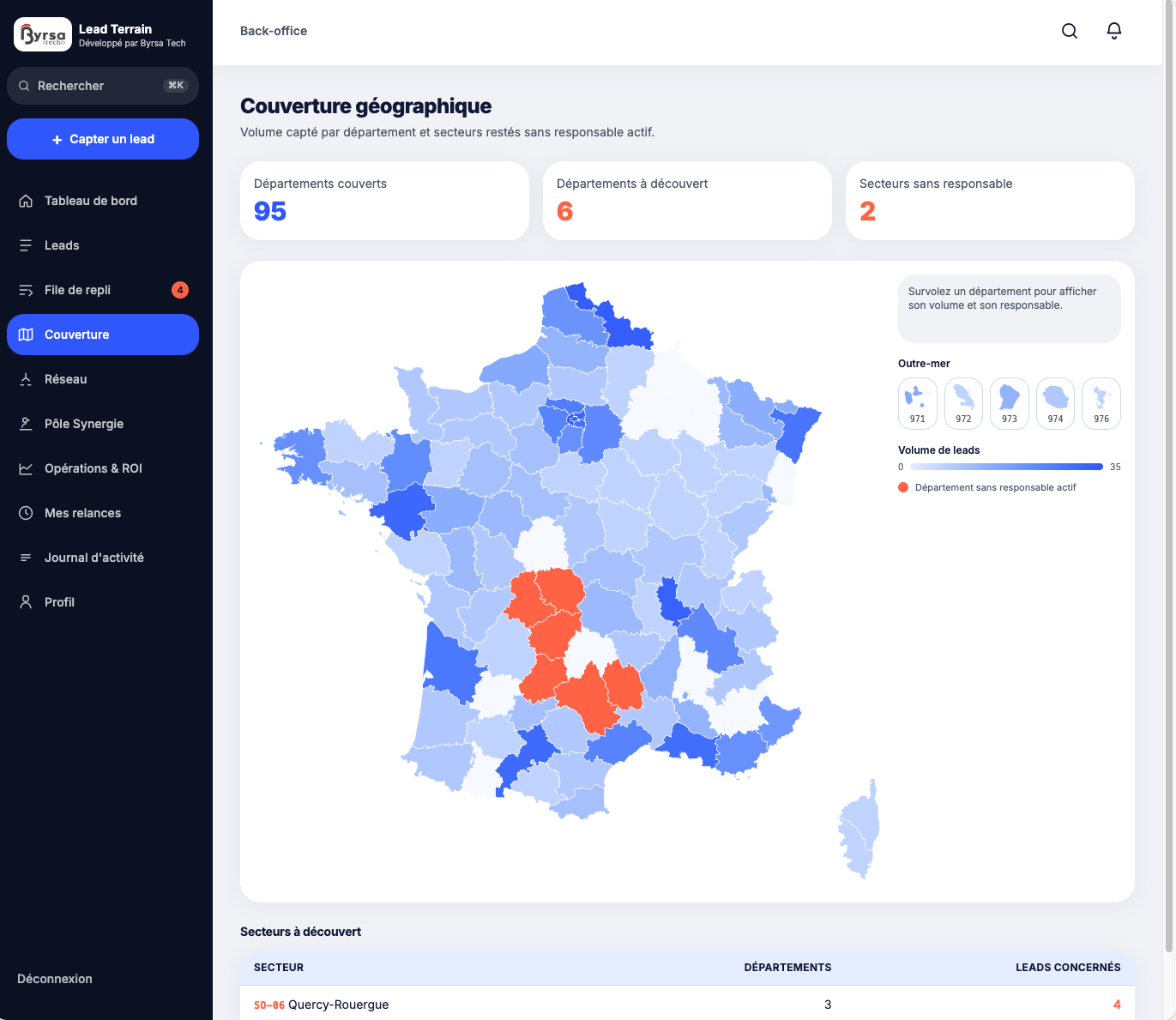This screenshot has width=1176, height=1020.
Task: Select Couverture menu item
Action: tap(103, 335)
